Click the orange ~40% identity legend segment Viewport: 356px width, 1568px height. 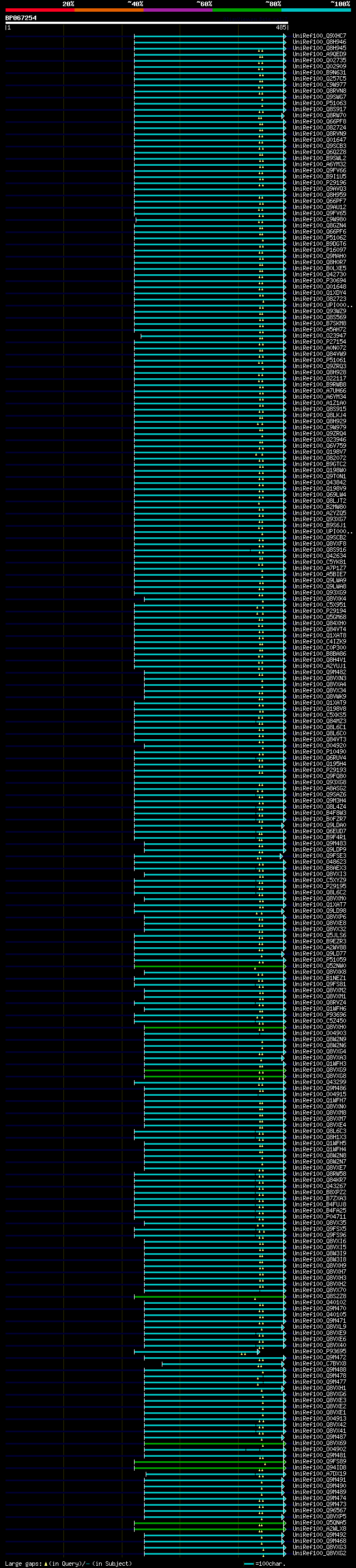[x=109, y=10]
